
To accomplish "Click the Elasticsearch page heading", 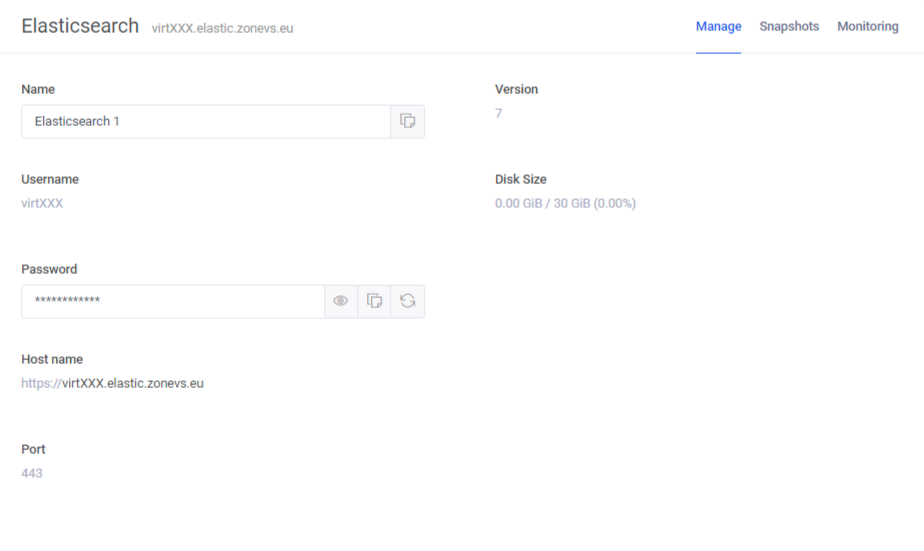I will pos(80,27).
